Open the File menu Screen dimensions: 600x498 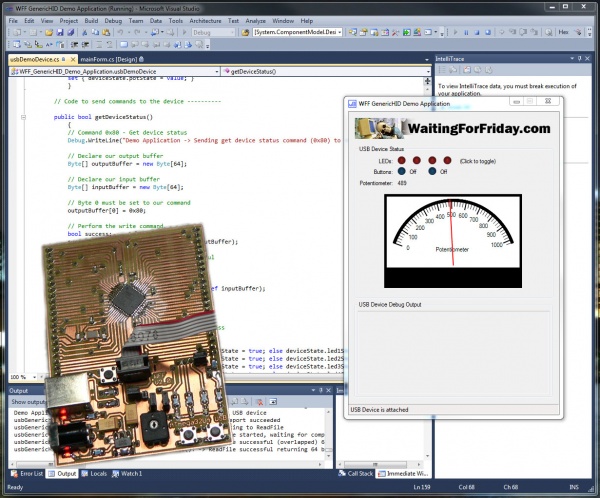coord(13,21)
